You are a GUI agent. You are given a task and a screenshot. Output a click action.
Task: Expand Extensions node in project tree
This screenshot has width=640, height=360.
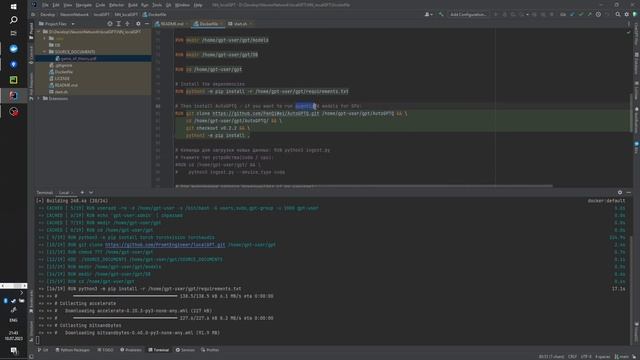39,98
